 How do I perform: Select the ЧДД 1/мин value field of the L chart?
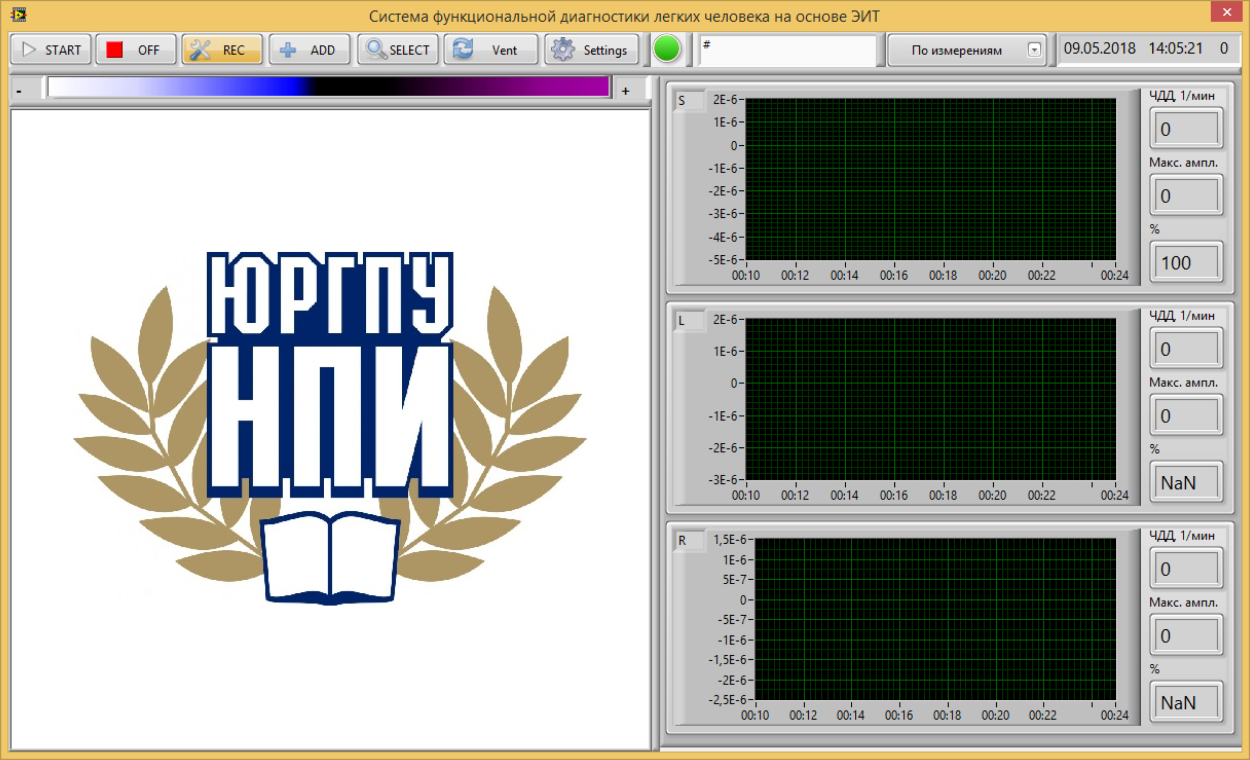coord(1186,349)
